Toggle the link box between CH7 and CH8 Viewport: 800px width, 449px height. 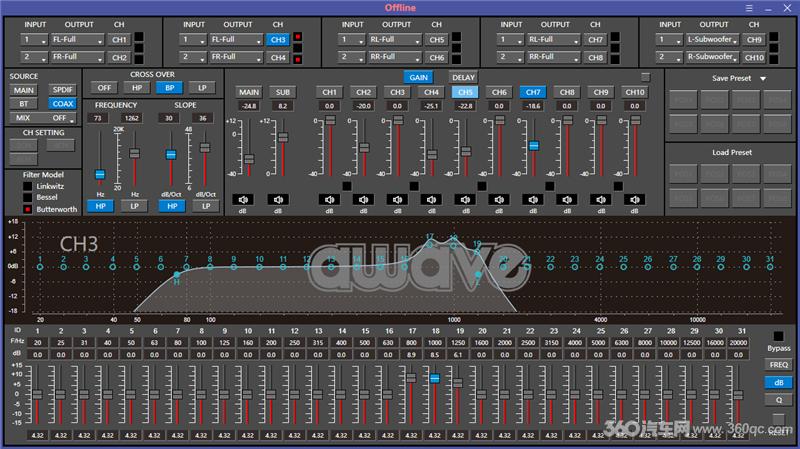pyautogui.click(x=550, y=186)
